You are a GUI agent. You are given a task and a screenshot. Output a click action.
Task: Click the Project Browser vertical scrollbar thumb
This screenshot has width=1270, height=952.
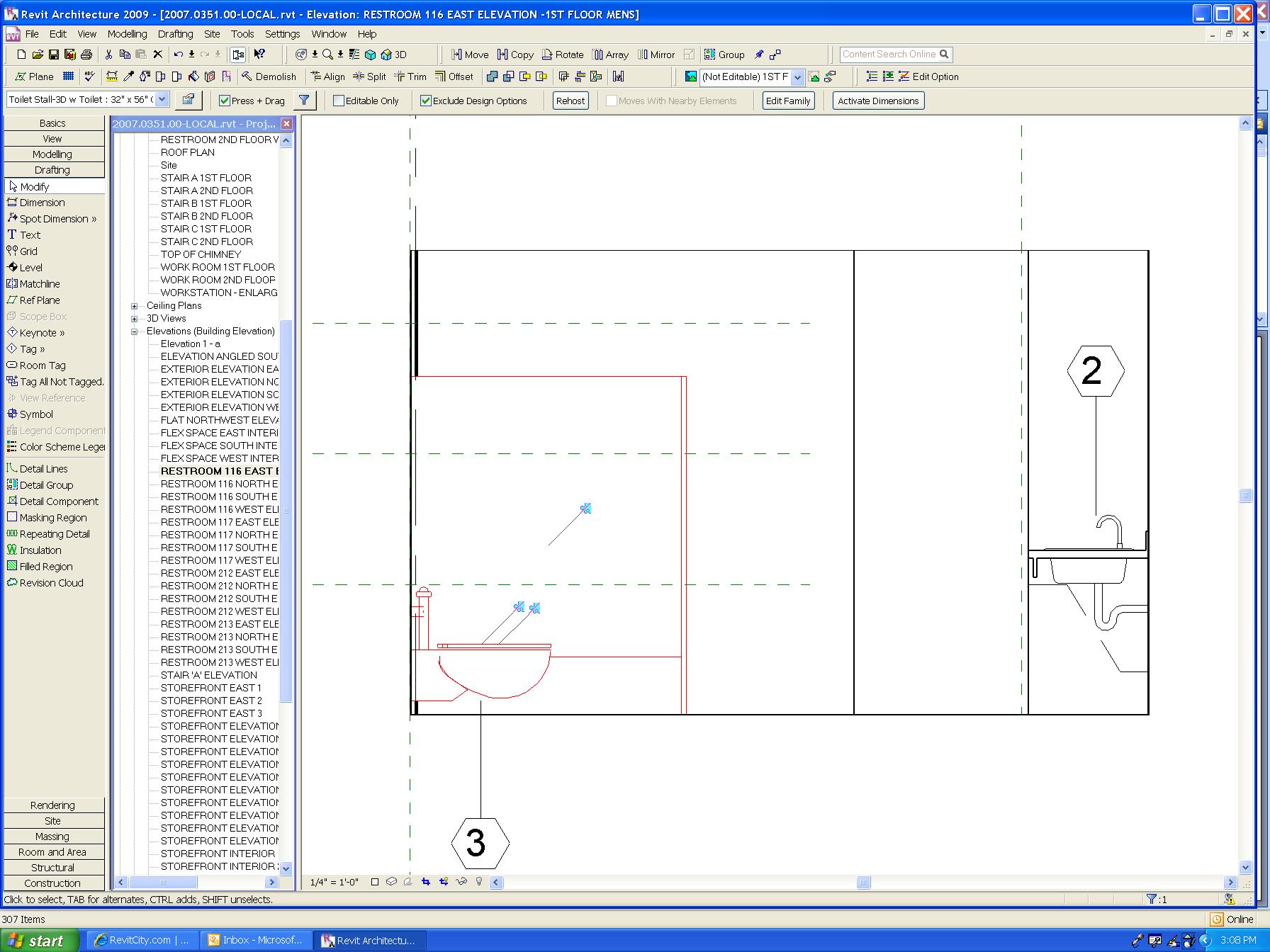[x=286, y=510]
